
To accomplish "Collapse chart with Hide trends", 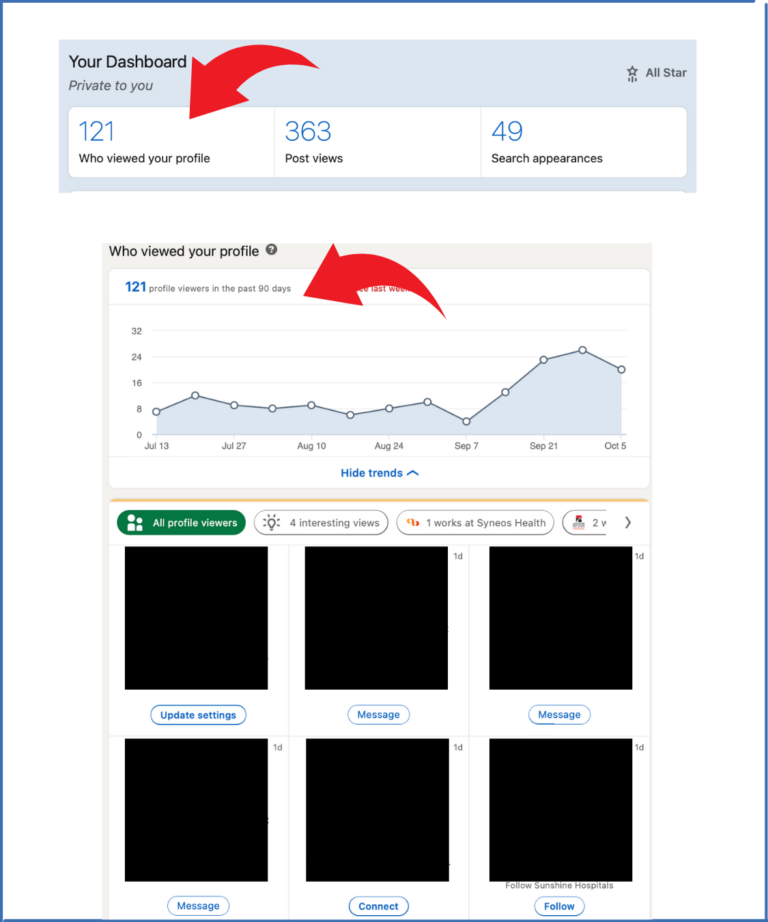I will click(379, 473).
